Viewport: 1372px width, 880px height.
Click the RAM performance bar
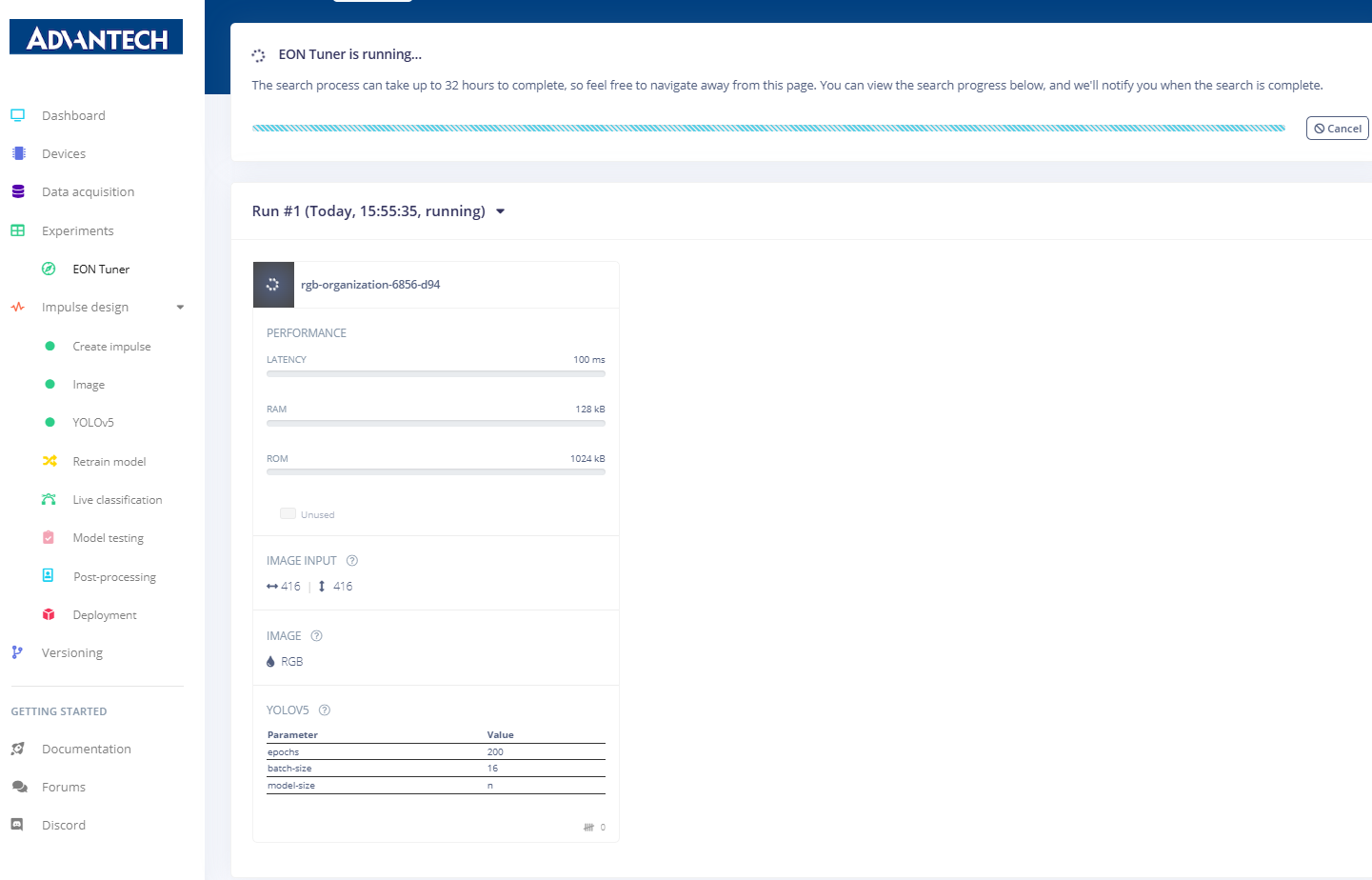[x=436, y=423]
